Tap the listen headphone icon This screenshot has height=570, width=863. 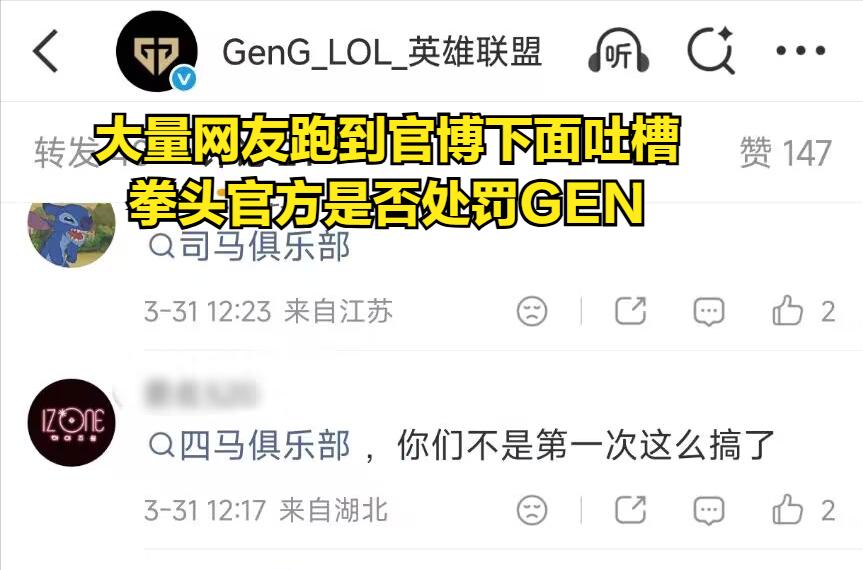619,51
